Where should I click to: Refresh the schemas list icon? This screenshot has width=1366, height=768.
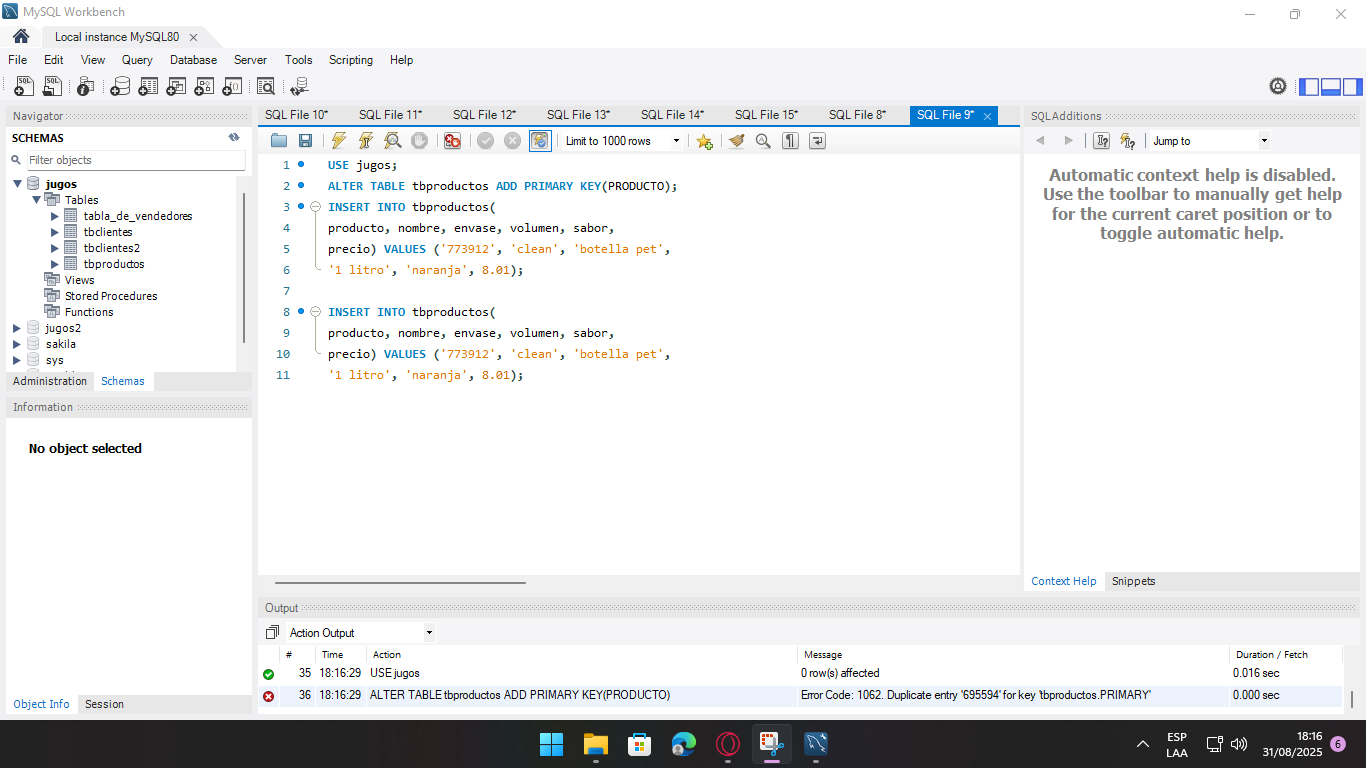(x=234, y=138)
